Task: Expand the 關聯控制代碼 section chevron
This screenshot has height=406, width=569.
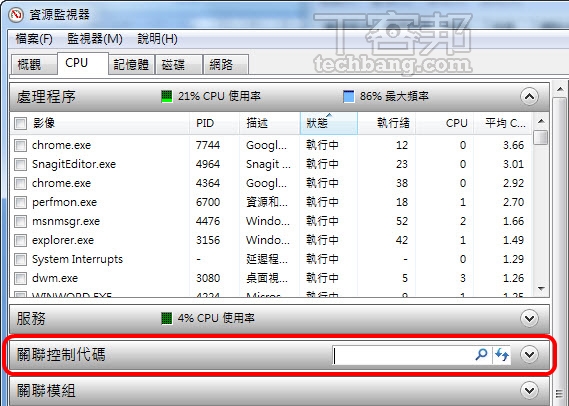Action: (529, 354)
